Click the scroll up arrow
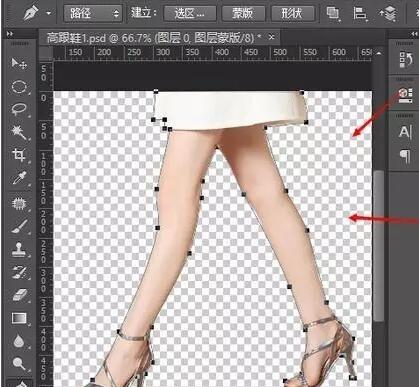The height and width of the screenshot is (387, 419). [378, 53]
